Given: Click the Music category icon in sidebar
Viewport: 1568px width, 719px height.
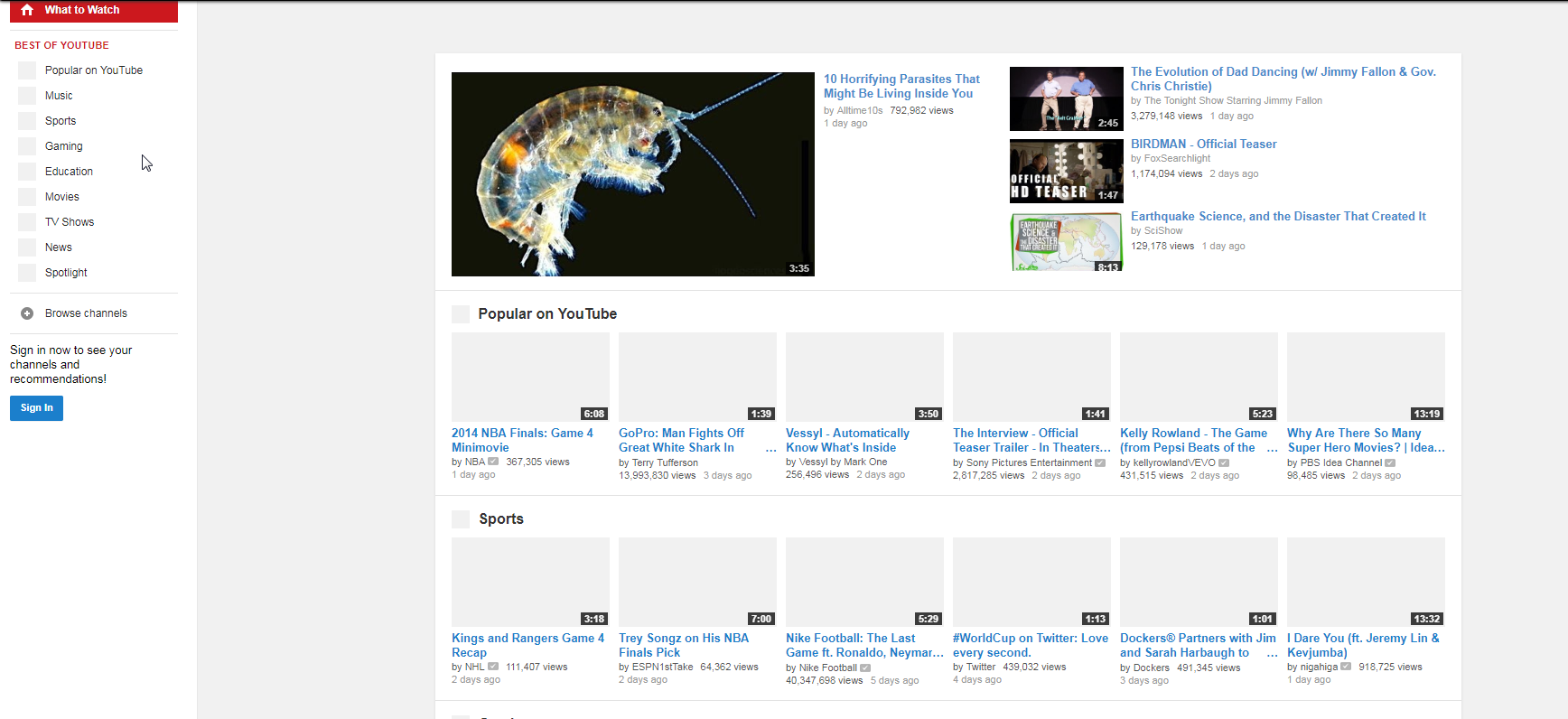Looking at the screenshot, I should (x=27, y=96).
